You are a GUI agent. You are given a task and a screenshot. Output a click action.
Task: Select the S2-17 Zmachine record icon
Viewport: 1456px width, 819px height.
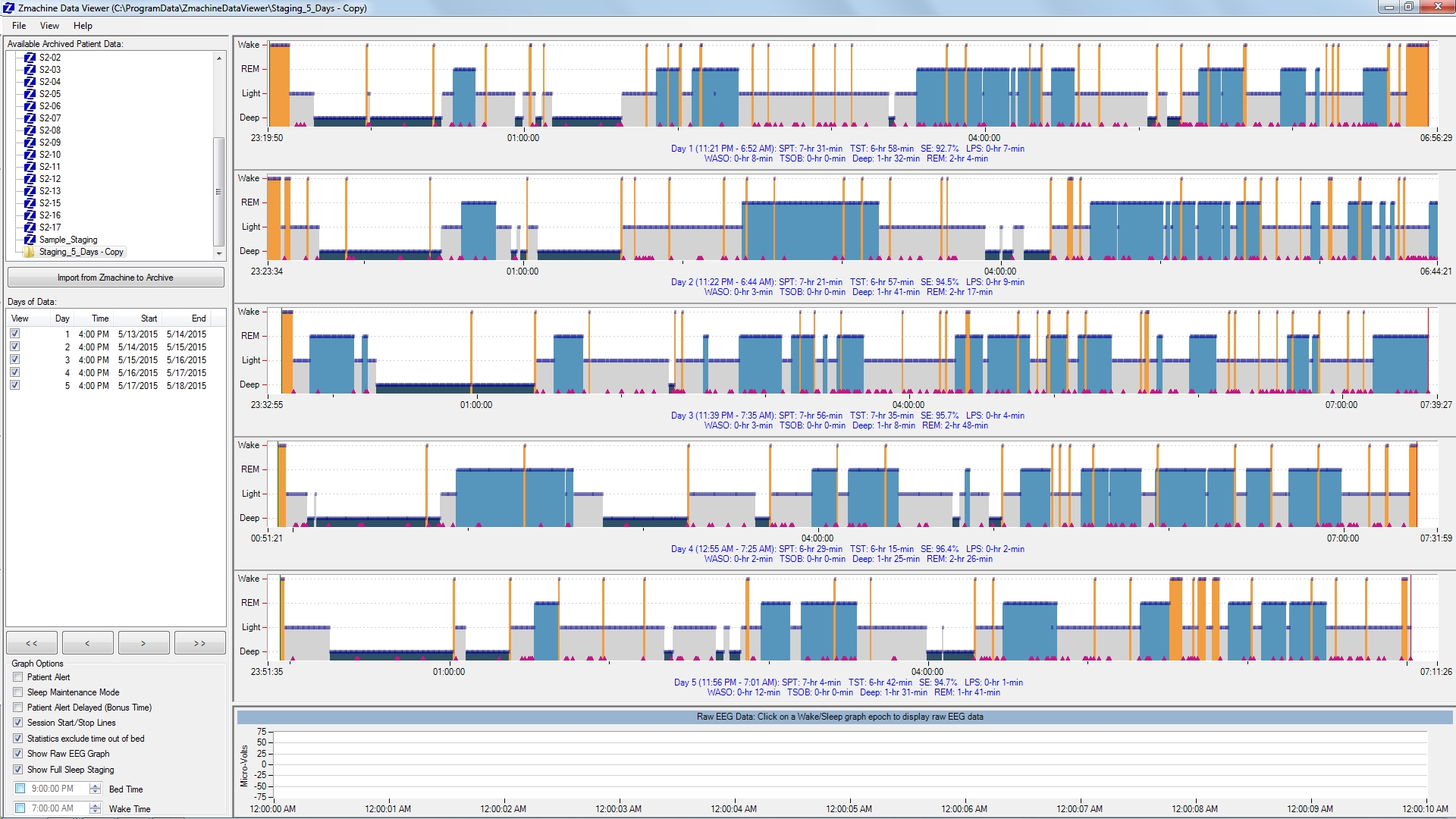pos(30,227)
